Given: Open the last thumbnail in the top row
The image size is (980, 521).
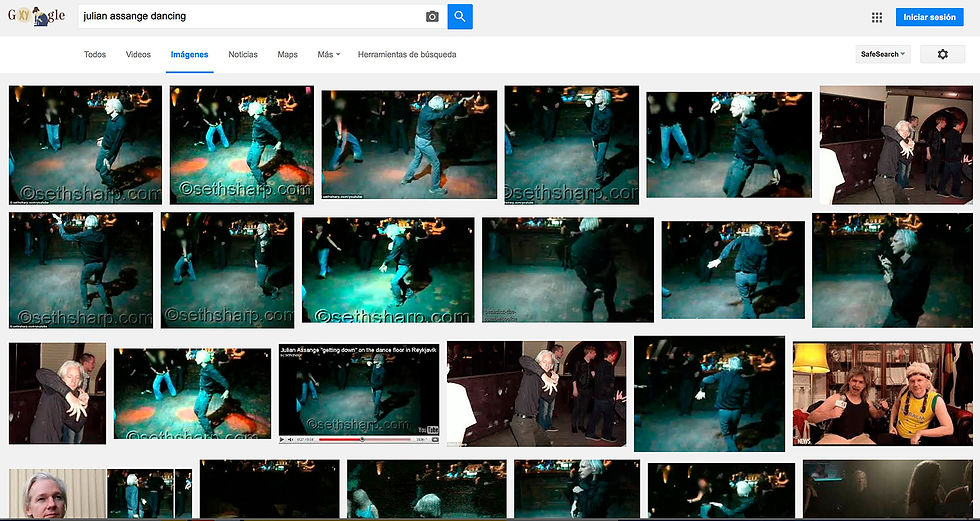Looking at the screenshot, I should pyautogui.click(x=896, y=145).
